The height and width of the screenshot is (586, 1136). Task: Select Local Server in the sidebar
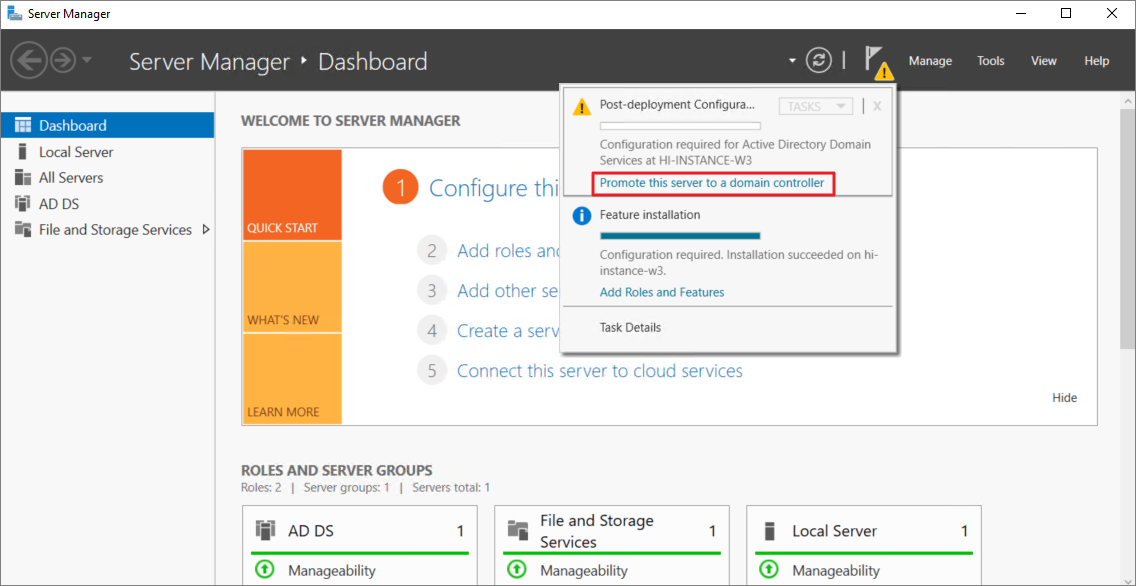[107, 152]
